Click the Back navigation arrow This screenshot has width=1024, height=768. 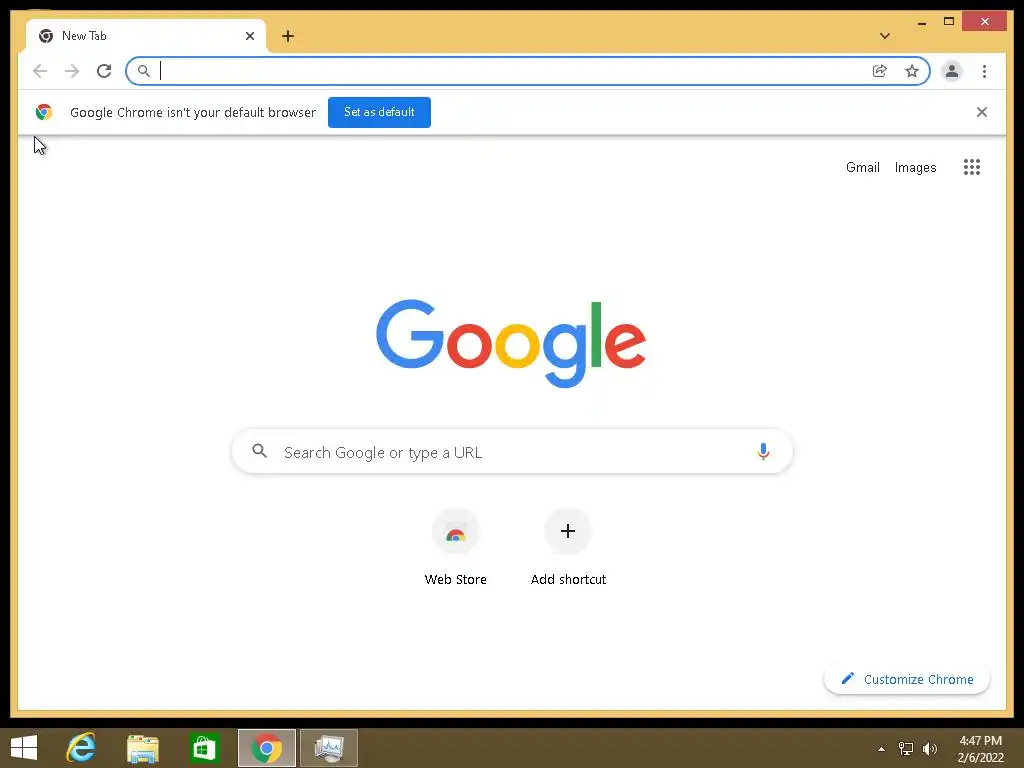[40, 71]
